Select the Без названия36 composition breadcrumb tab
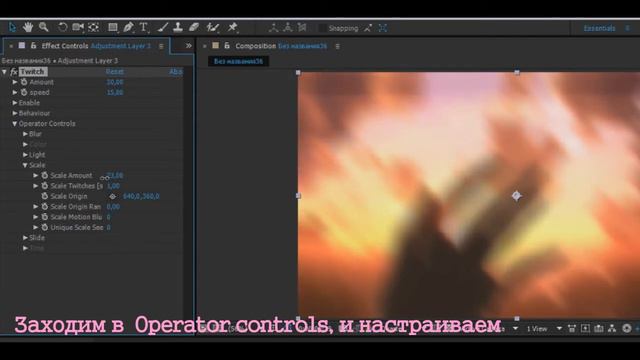Viewport: 640px width, 360px height. point(238,61)
